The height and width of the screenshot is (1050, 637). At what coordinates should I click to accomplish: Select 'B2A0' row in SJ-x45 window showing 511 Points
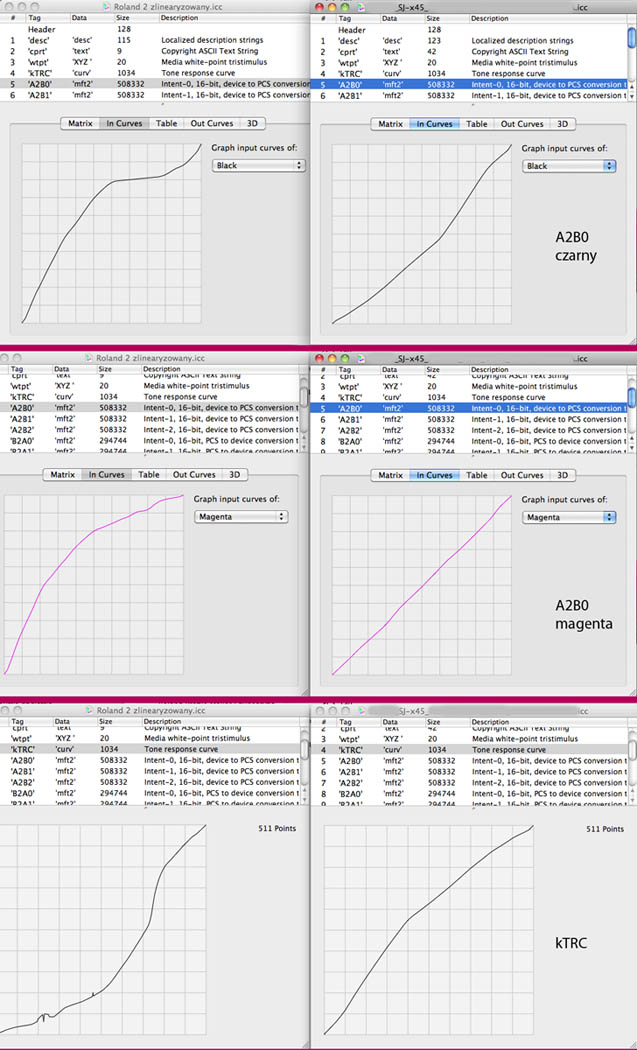468,794
